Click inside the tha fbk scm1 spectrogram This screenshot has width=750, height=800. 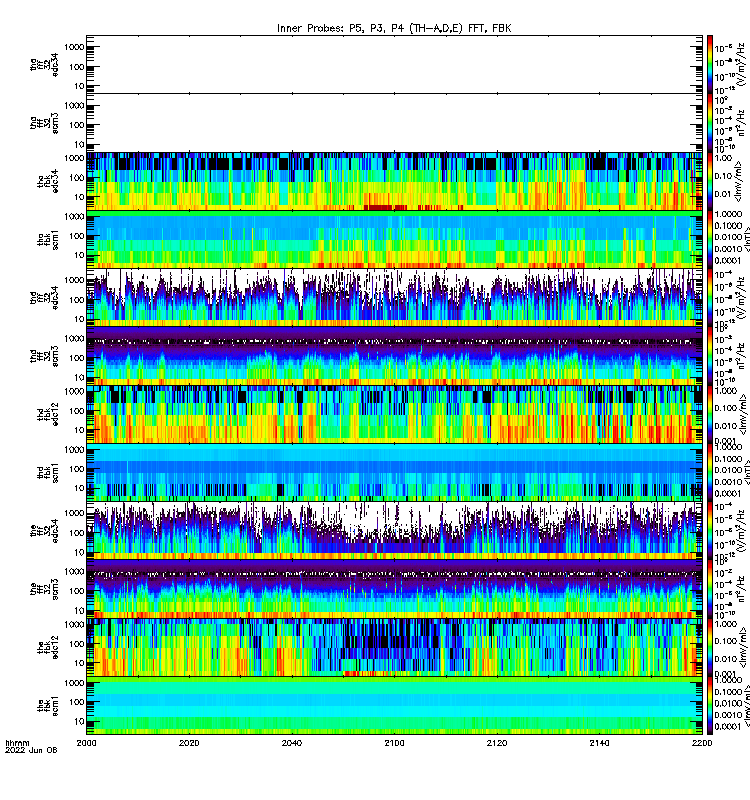tap(394, 239)
